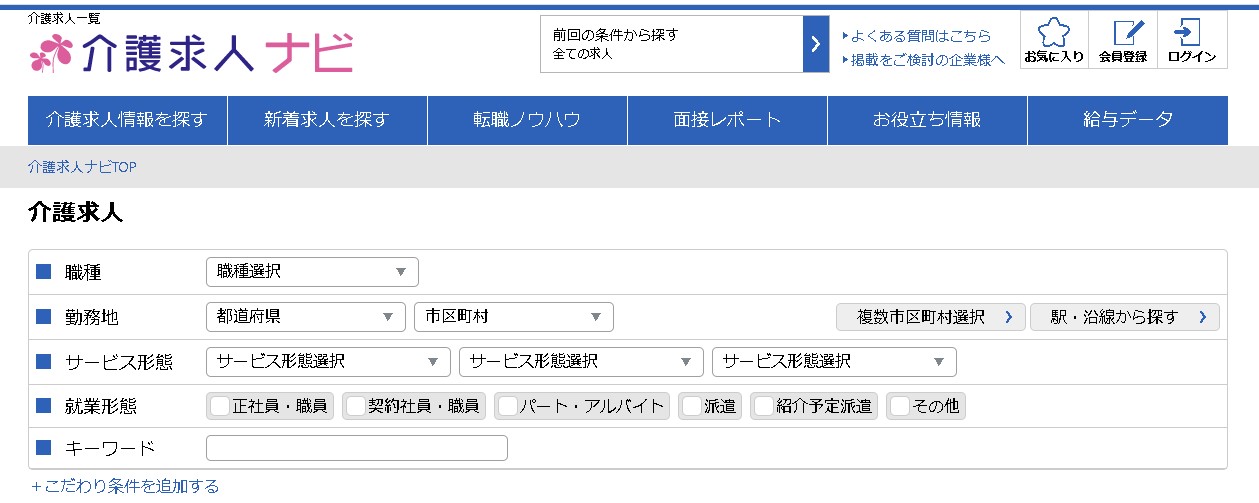Click the キーワード text input field
The image size is (1259, 503).
coord(356,448)
